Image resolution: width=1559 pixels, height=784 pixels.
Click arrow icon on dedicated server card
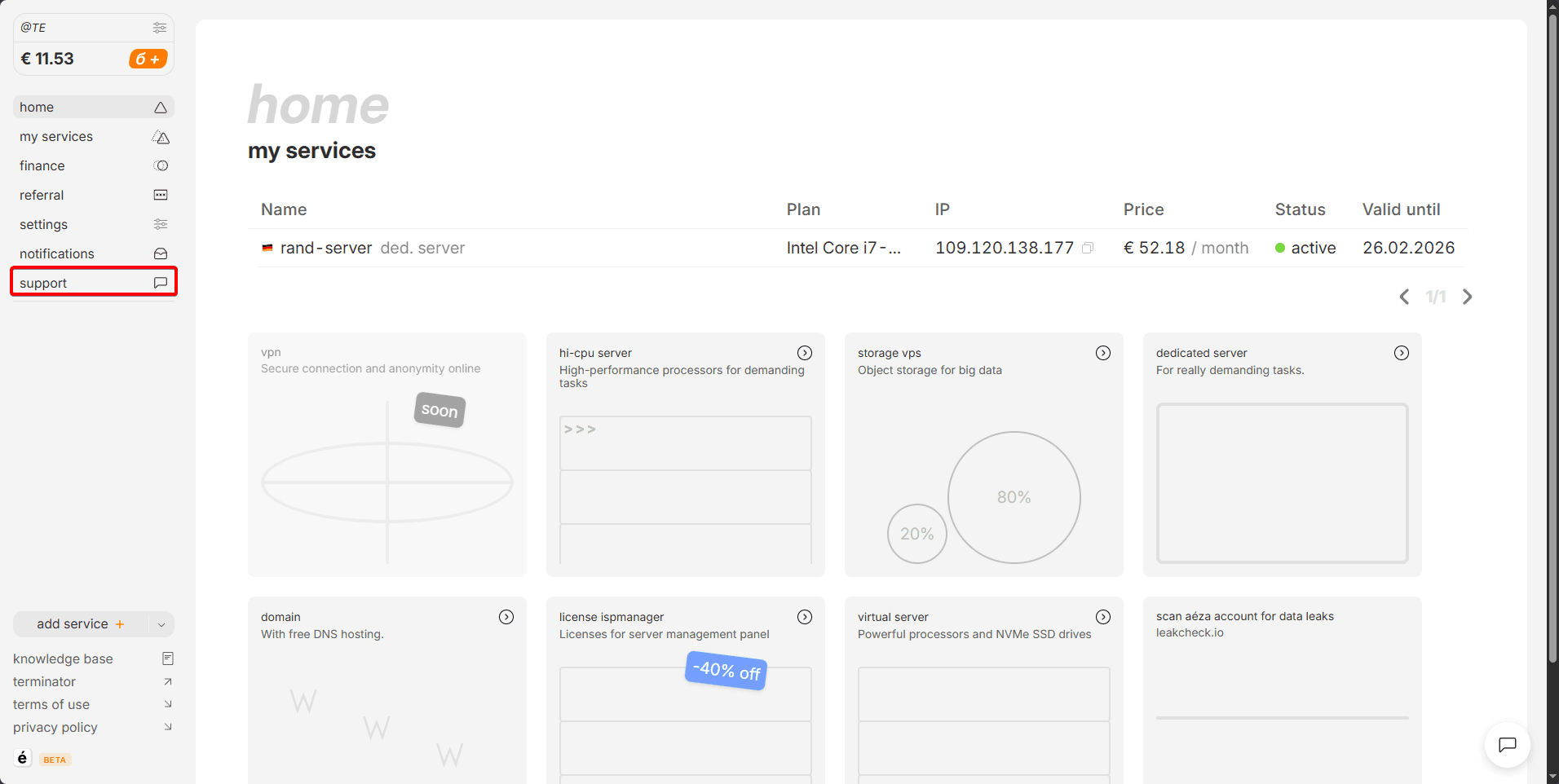pos(1401,353)
